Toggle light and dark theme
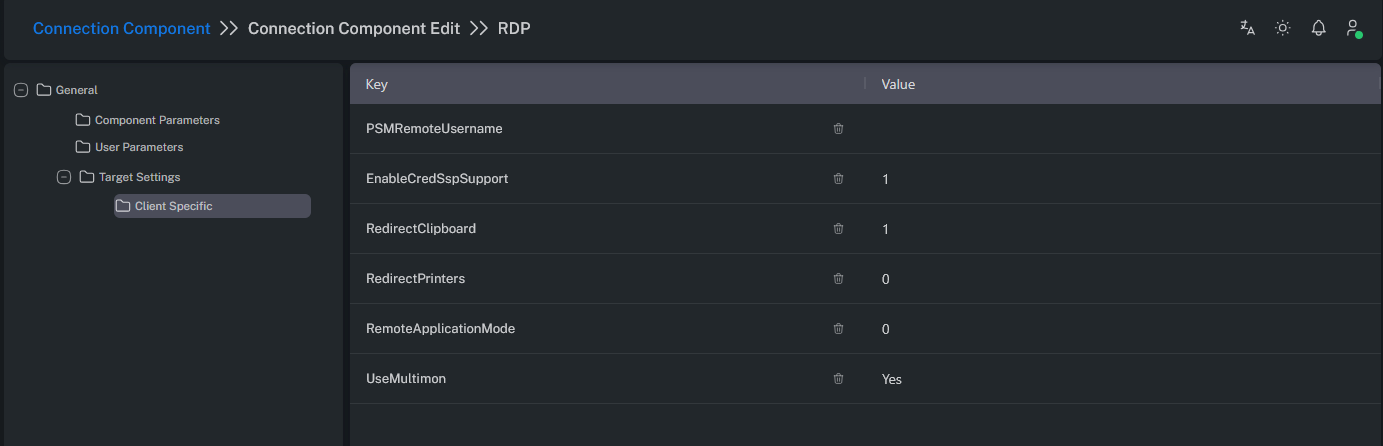The image size is (1383, 446). click(x=1282, y=28)
